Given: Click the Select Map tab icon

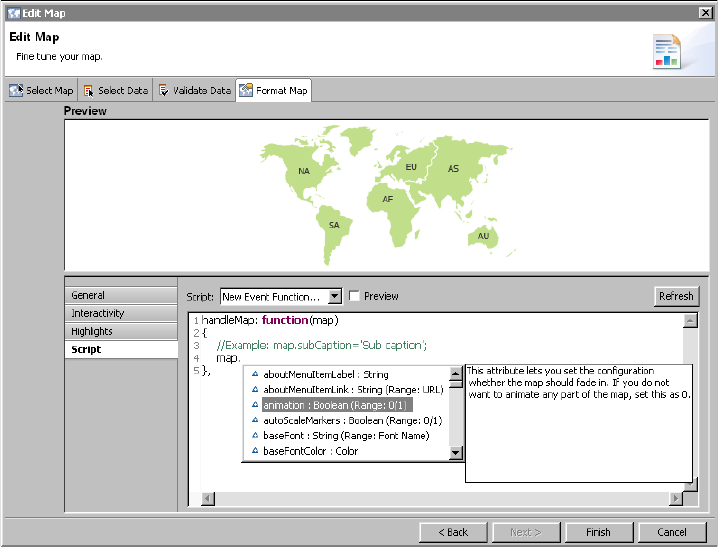Looking at the screenshot, I should (x=16, y=91).
